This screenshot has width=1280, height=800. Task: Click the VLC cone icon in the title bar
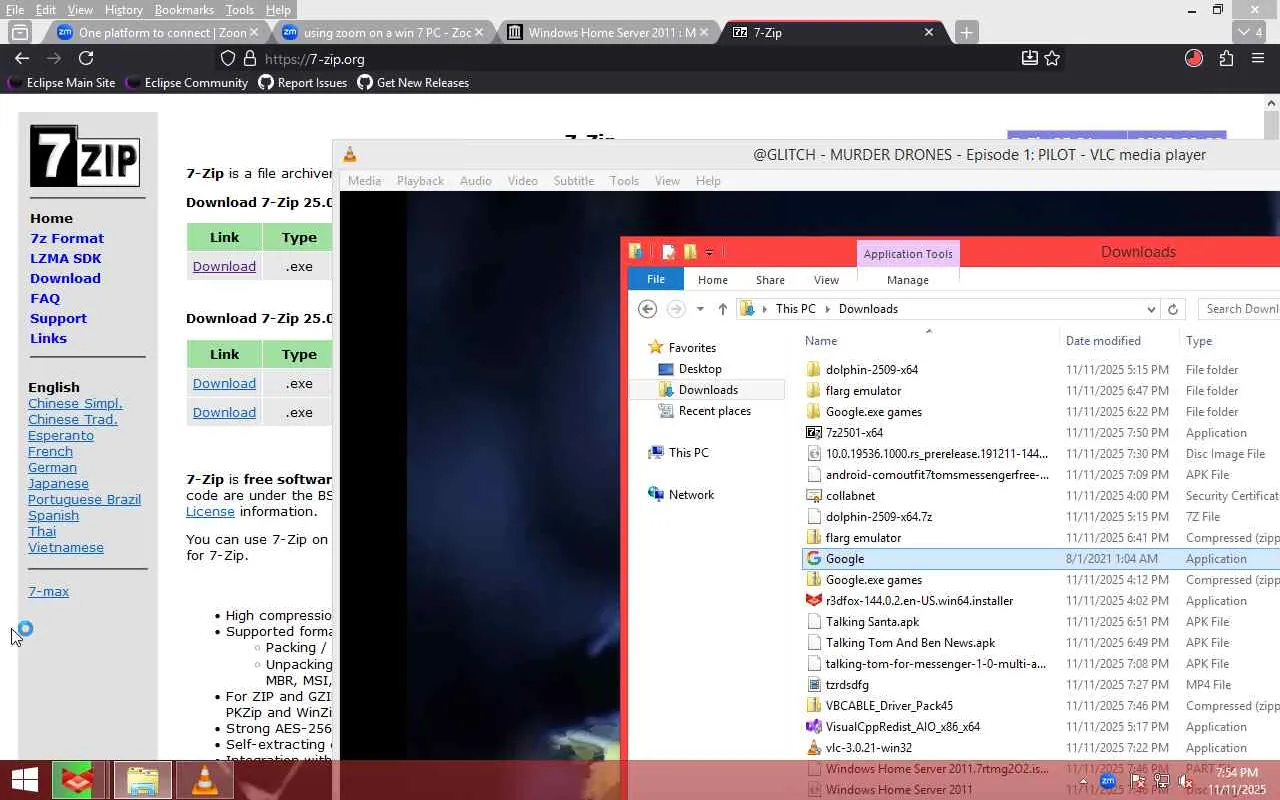coord(350,155)
